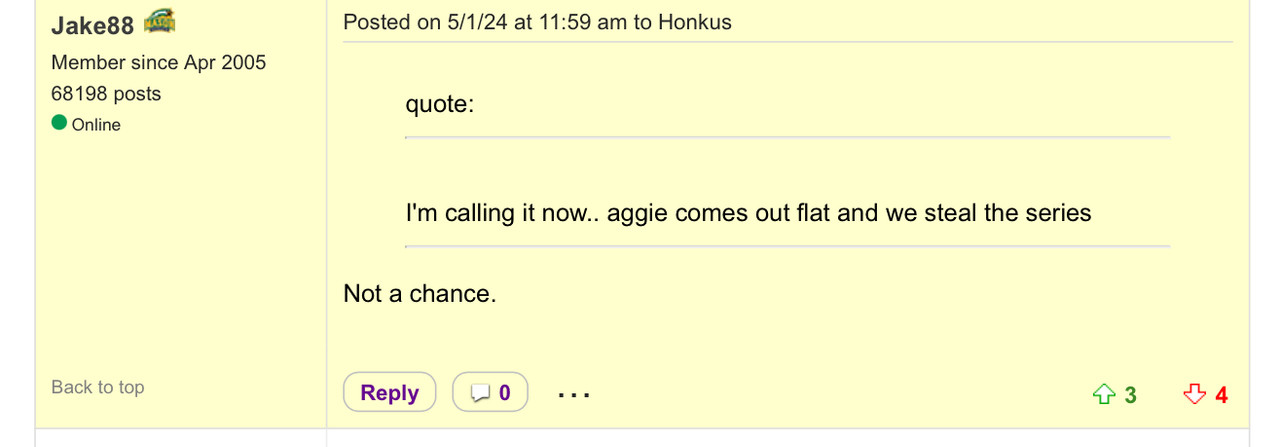The image size is (1280, 447).
Task: Click the Honkus name in post header
Action: [x=694, y=22]
